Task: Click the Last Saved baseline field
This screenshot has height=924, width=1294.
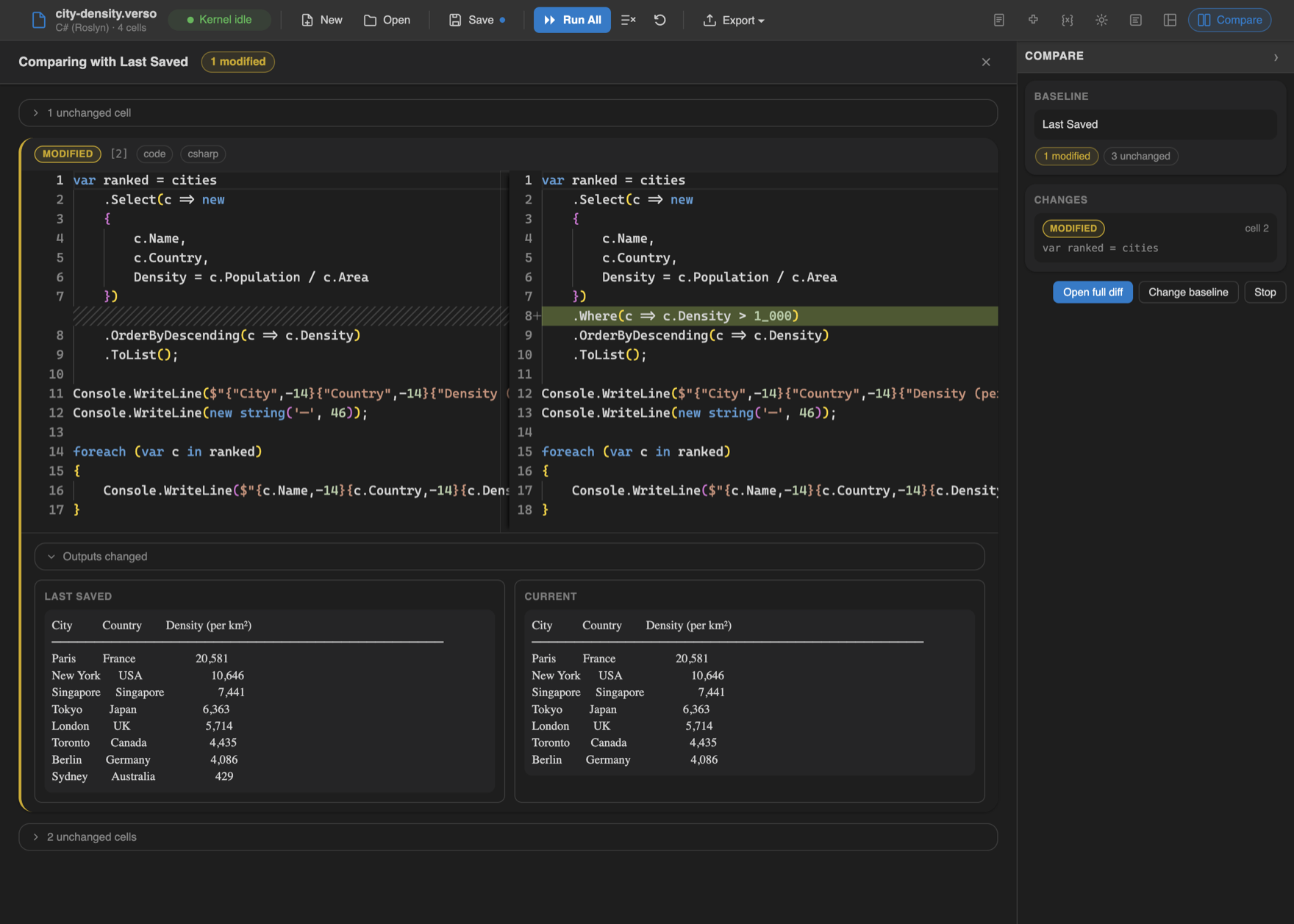Action: (x=1155, y=124)
